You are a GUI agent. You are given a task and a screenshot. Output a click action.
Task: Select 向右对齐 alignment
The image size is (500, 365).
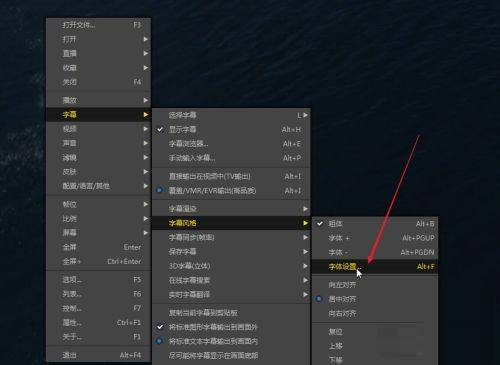coord(375,313)
